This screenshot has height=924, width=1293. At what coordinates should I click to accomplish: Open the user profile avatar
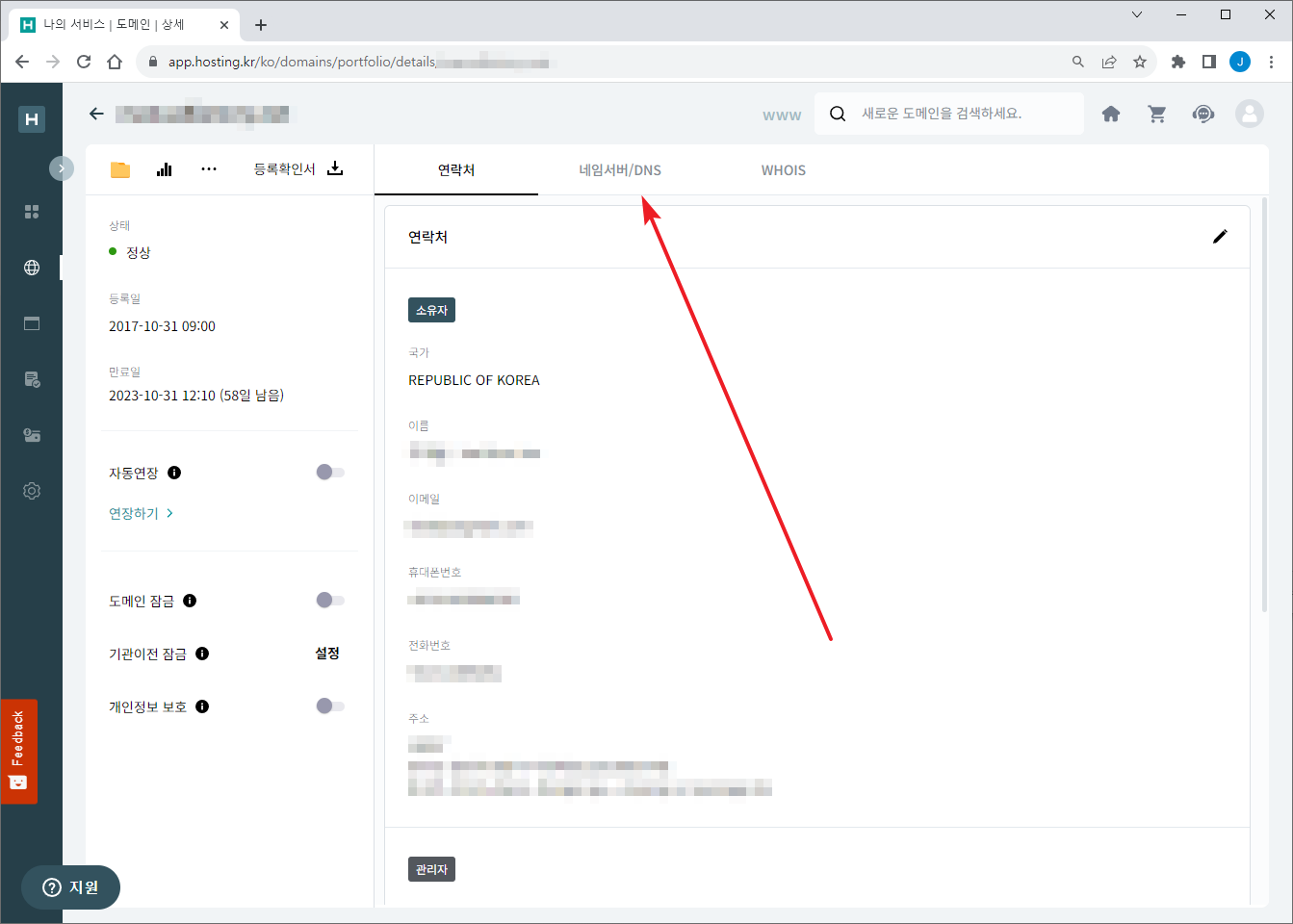point(1250,114)
